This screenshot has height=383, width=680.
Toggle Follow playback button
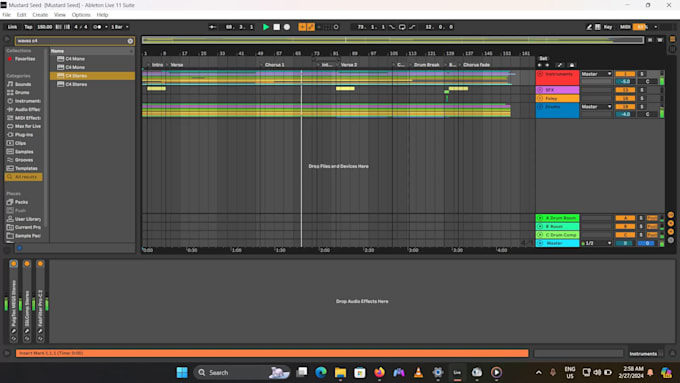point(212,27)
